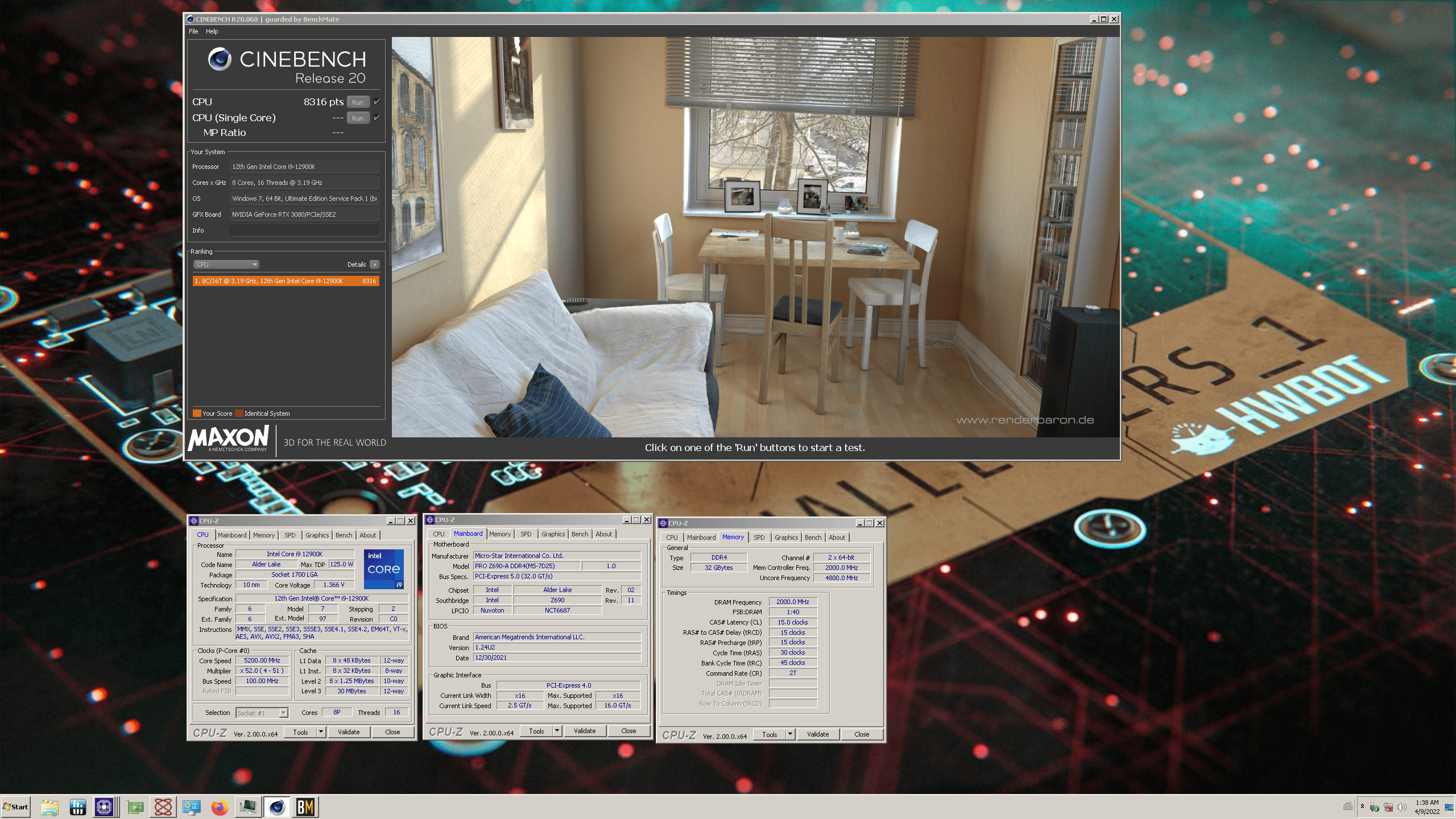This screenshot has height=819, width=1456.
Task: Expand Tools dropdown arrow in middle CPU-Z
Action: click(x=557, y=731)
